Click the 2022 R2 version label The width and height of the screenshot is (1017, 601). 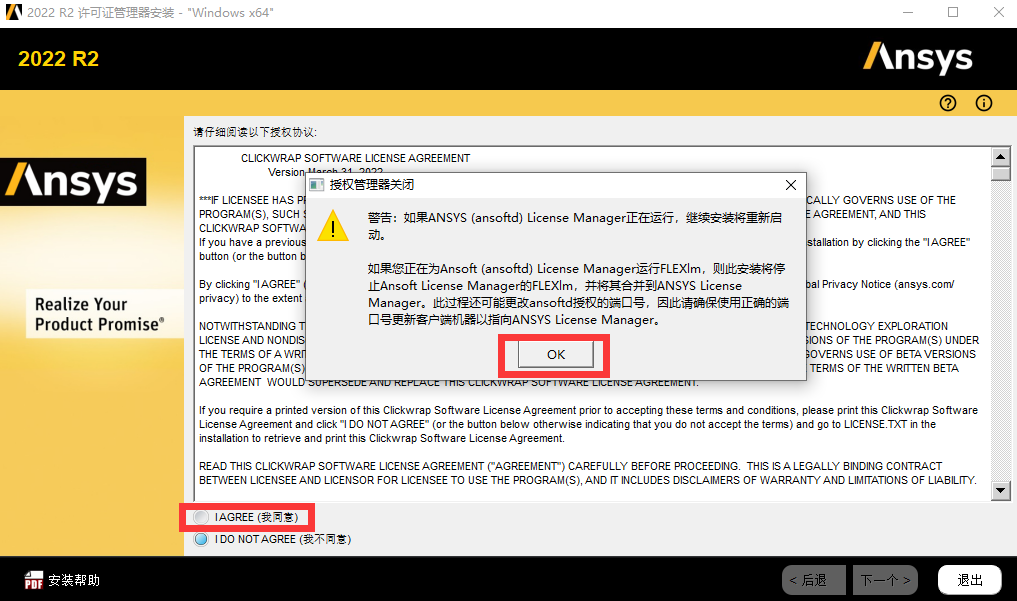coord(58,59)
